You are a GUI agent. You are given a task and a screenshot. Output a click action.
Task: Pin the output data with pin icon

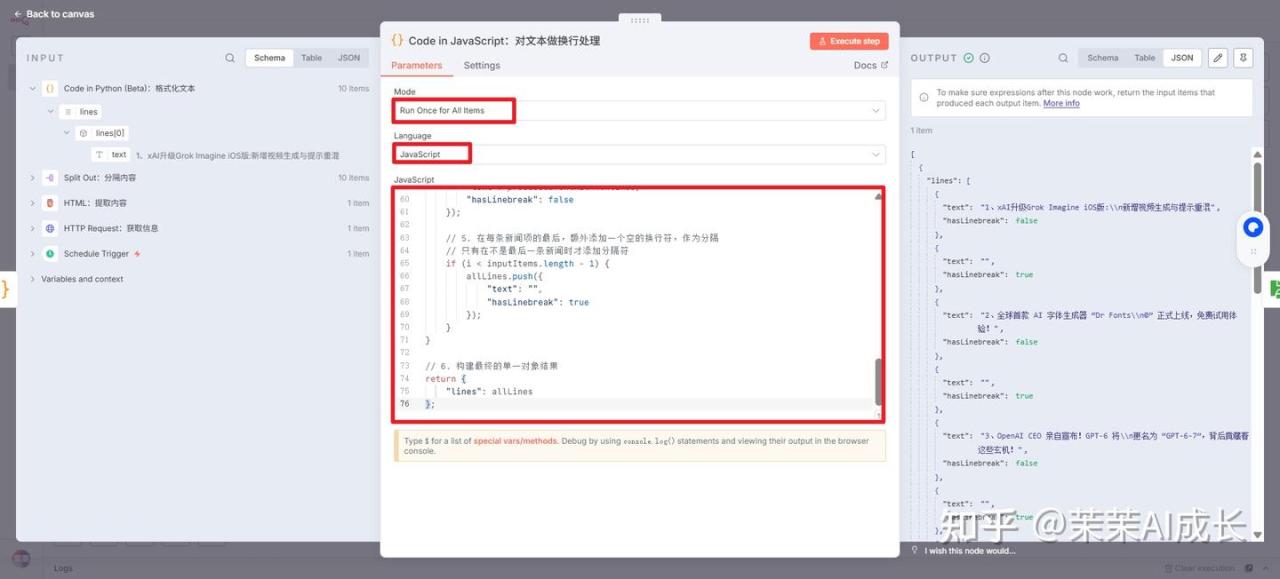(1242, 58)
